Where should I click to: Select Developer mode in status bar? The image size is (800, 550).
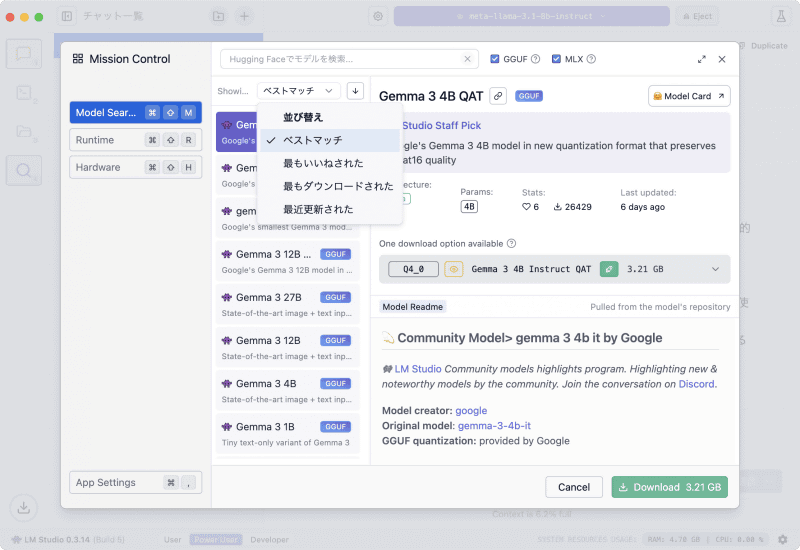pyautogui.click(x=269, y=539)
